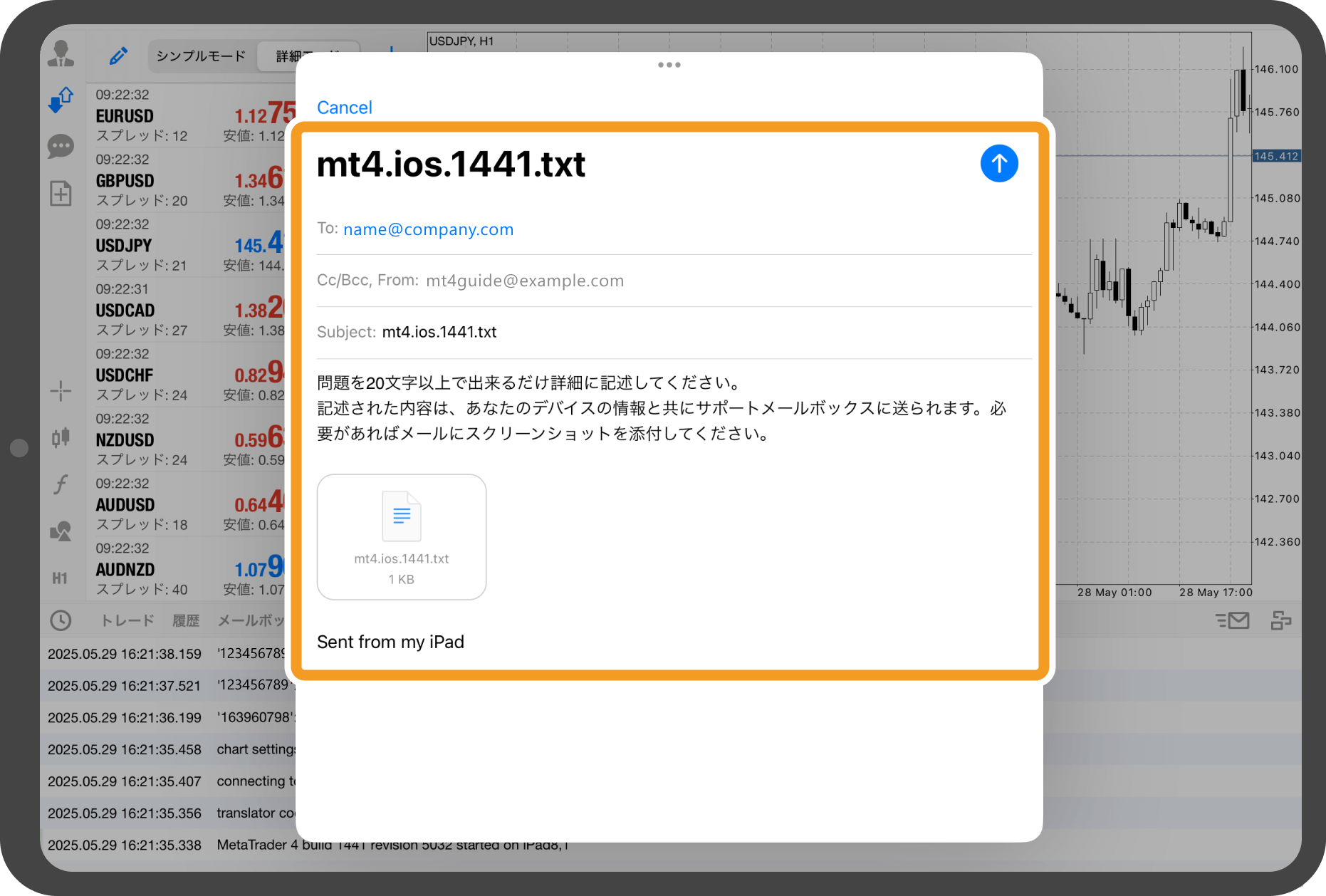Screen dimensions: 1326x896
Task: Select the crosshair tool in sidebar
Action: tap(61, 390)
